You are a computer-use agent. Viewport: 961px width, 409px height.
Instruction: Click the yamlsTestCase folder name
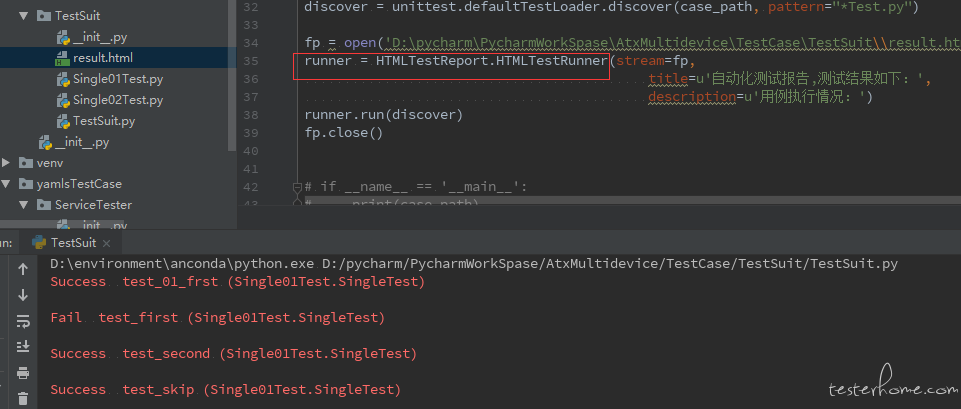point(79,184)
